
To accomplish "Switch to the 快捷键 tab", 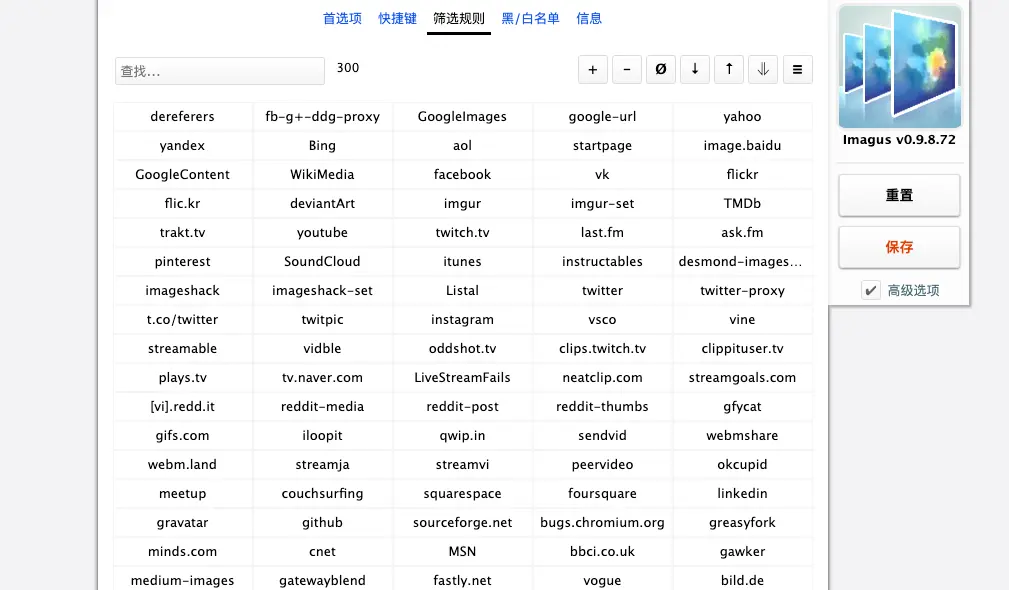I will [x=398, y=19].
